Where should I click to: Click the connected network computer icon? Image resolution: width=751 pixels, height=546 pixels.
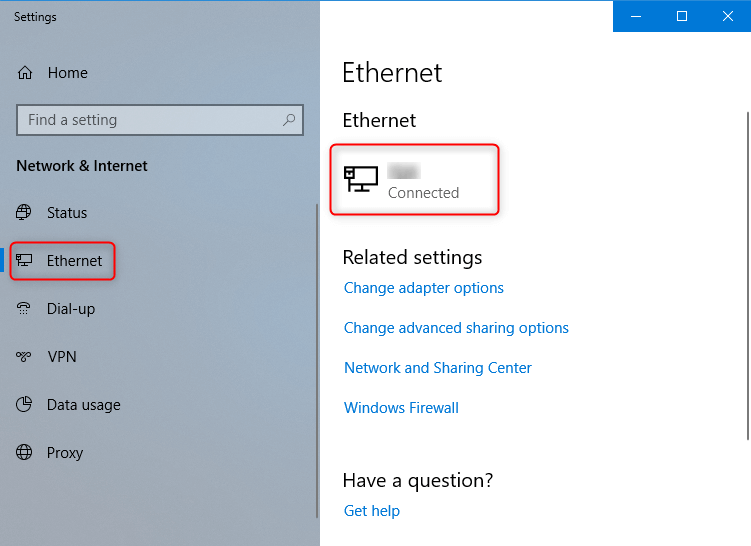[x=361, y=180]
